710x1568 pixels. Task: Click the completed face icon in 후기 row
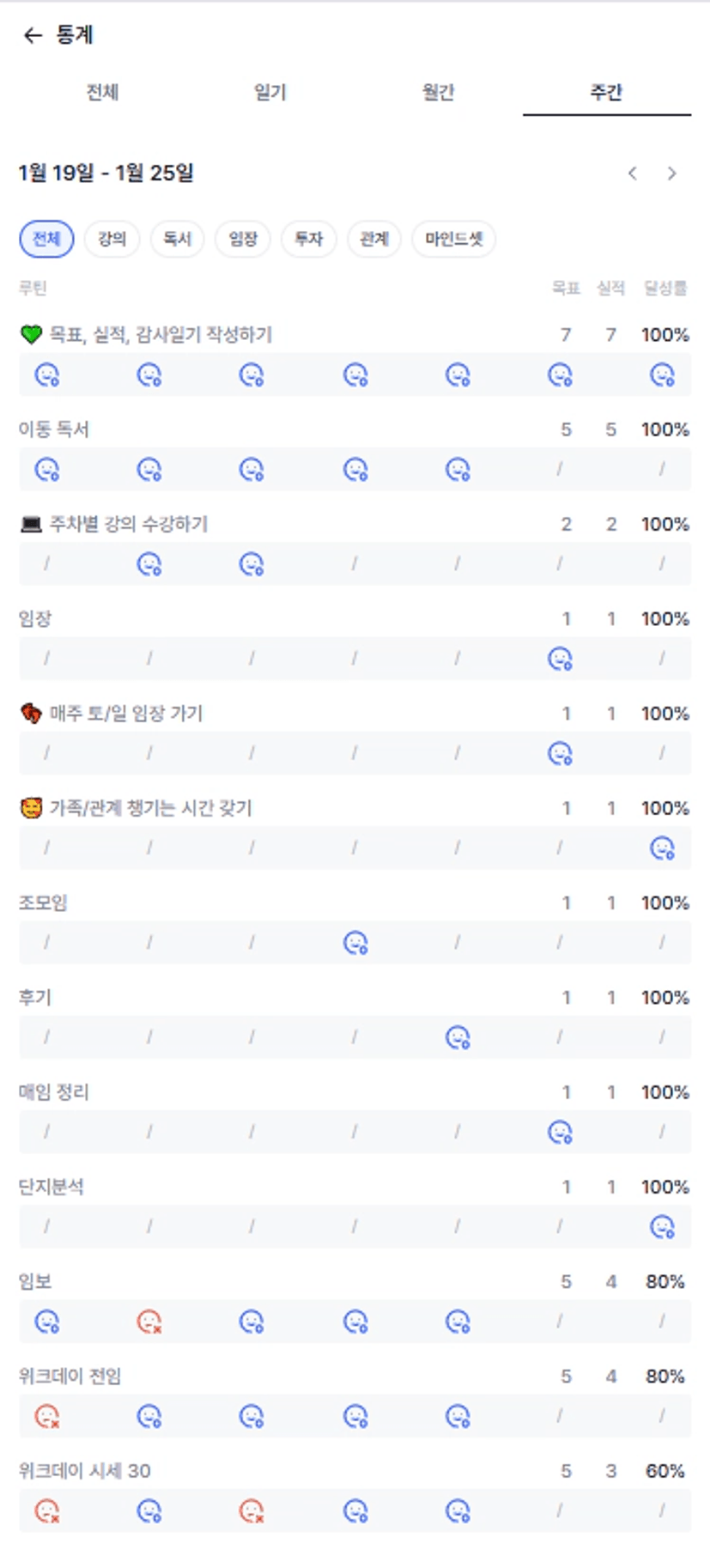[458, 1037]
